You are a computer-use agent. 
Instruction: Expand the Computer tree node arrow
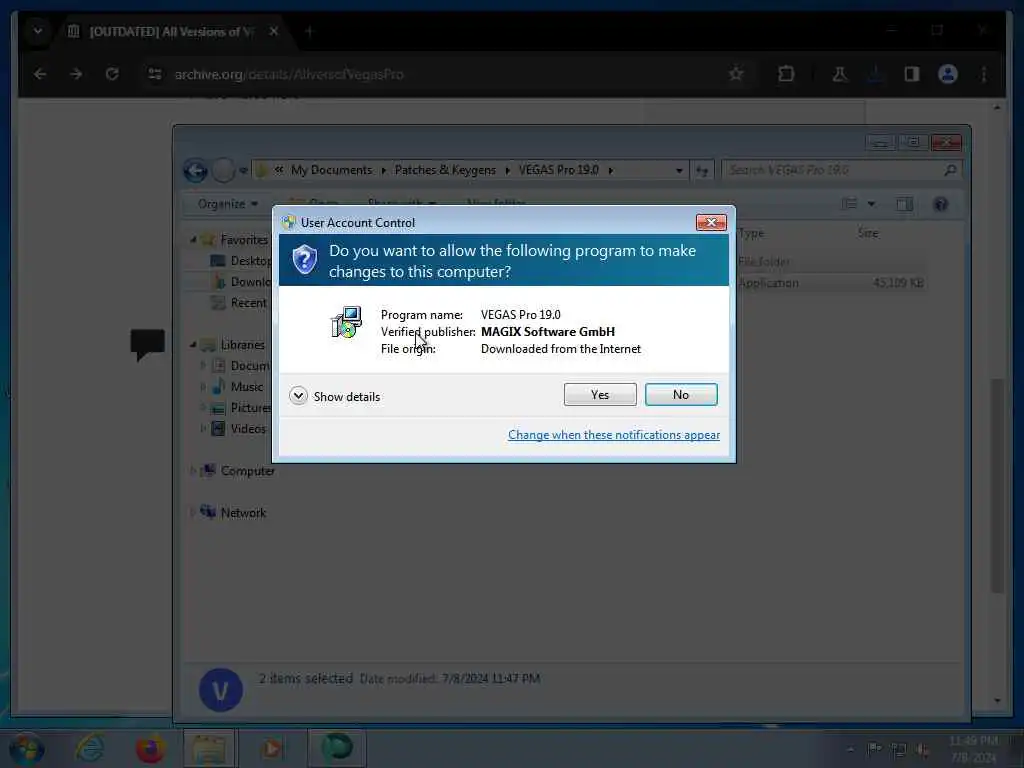pos(193,471)
